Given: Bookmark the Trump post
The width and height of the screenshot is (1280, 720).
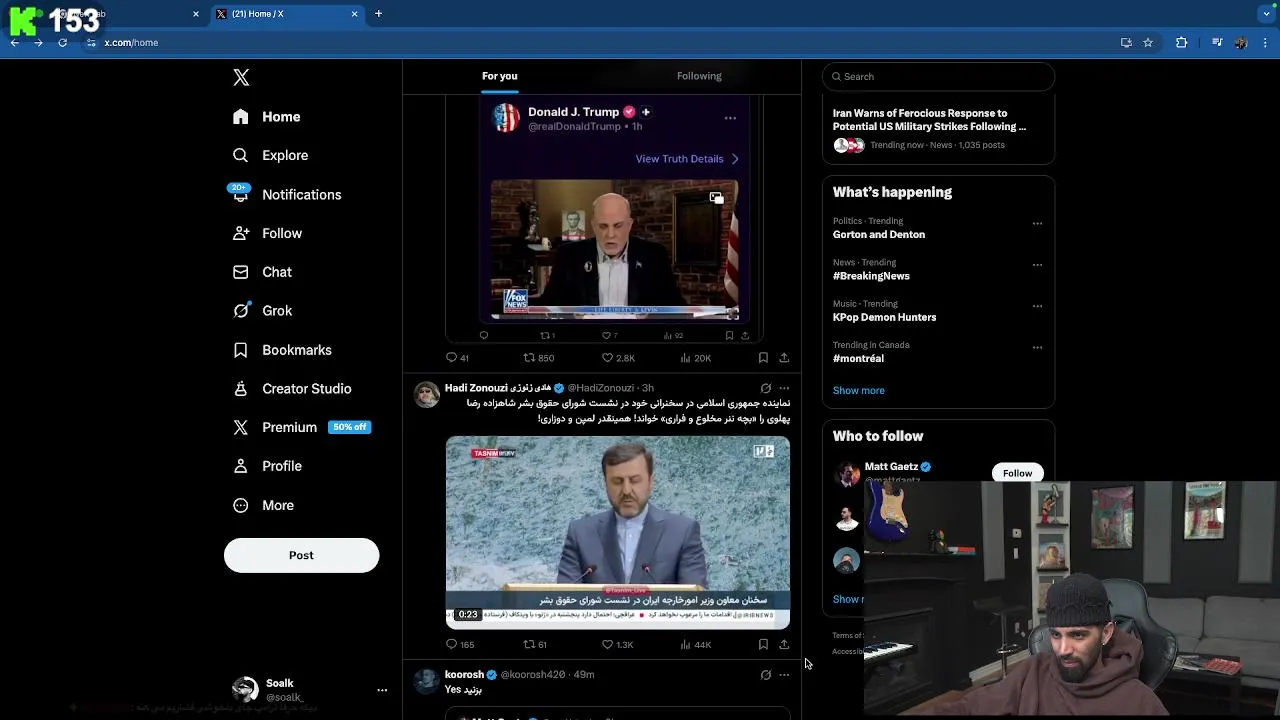Looking at the screenshot, I should [x=763, y=358].
